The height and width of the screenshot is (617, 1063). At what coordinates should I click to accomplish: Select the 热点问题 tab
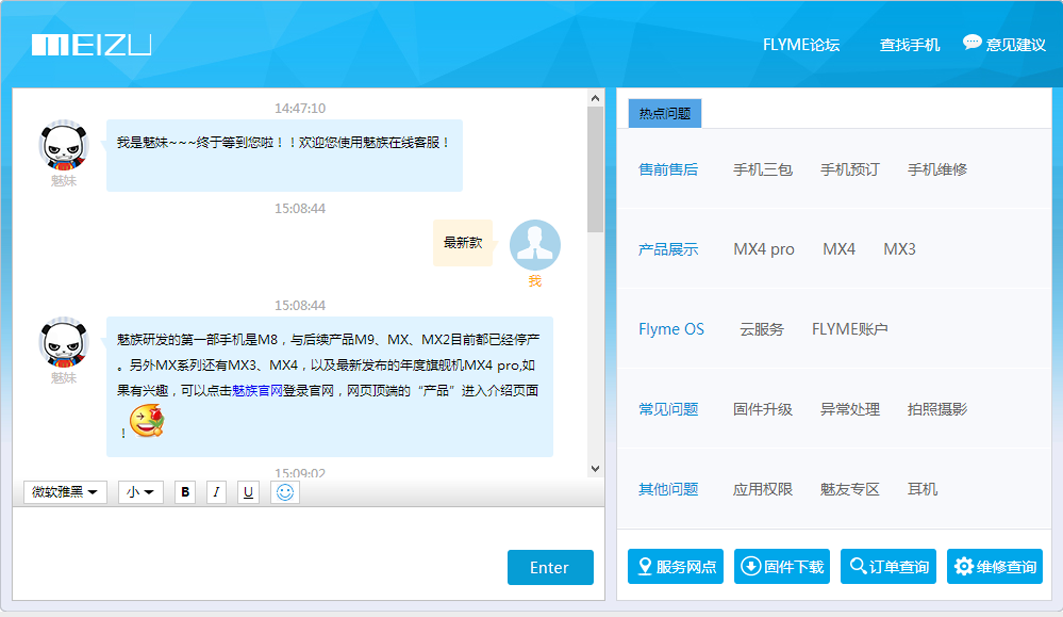pyautogui.click(x=665, y=114)
